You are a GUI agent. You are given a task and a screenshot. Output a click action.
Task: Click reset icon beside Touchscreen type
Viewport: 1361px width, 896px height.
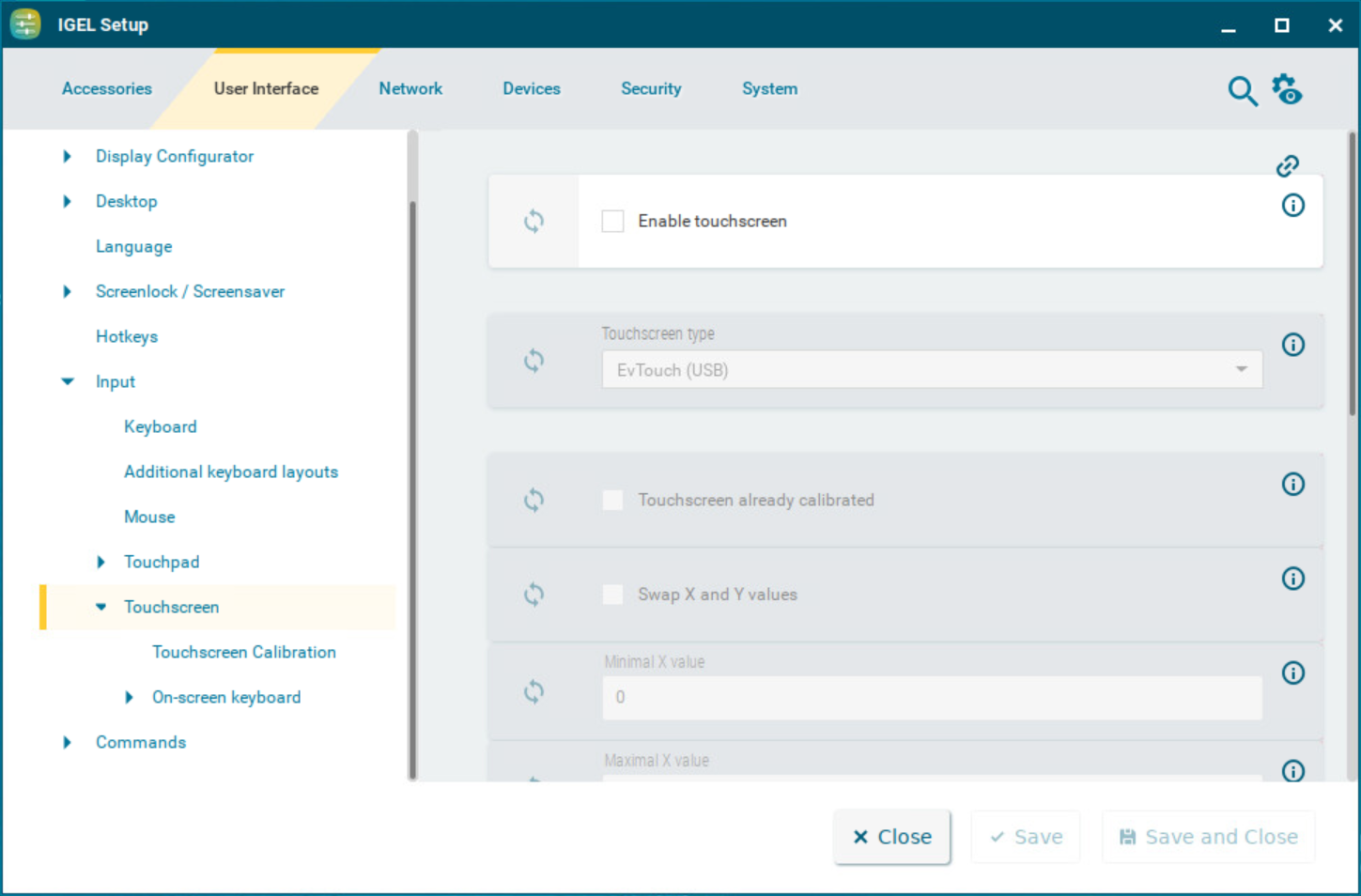534,361
